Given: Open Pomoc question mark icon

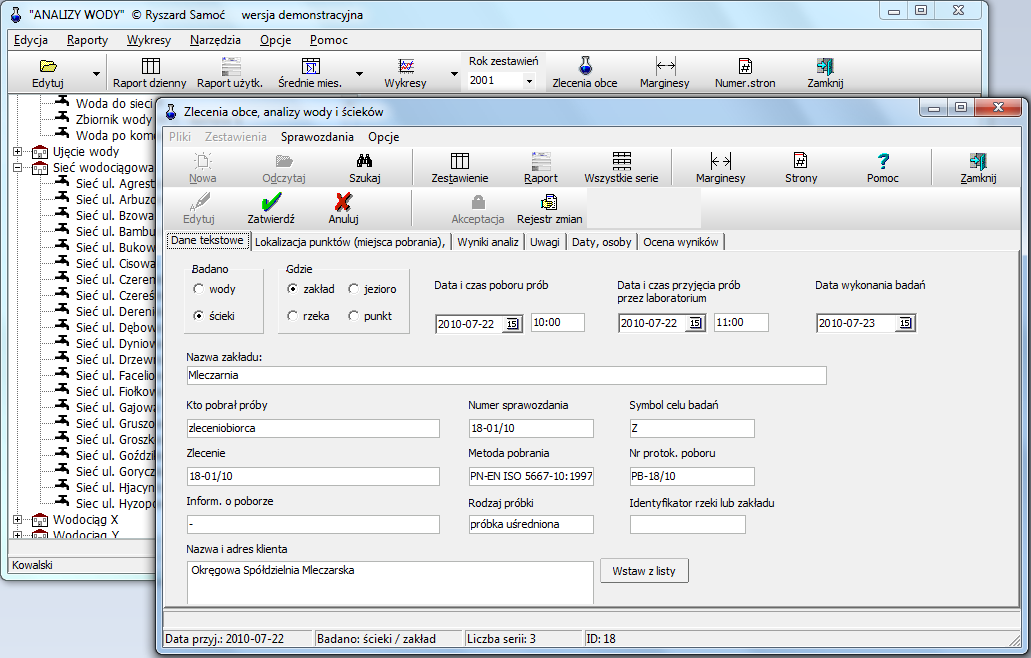Looking at the screenshot, I should coord(883,161).
